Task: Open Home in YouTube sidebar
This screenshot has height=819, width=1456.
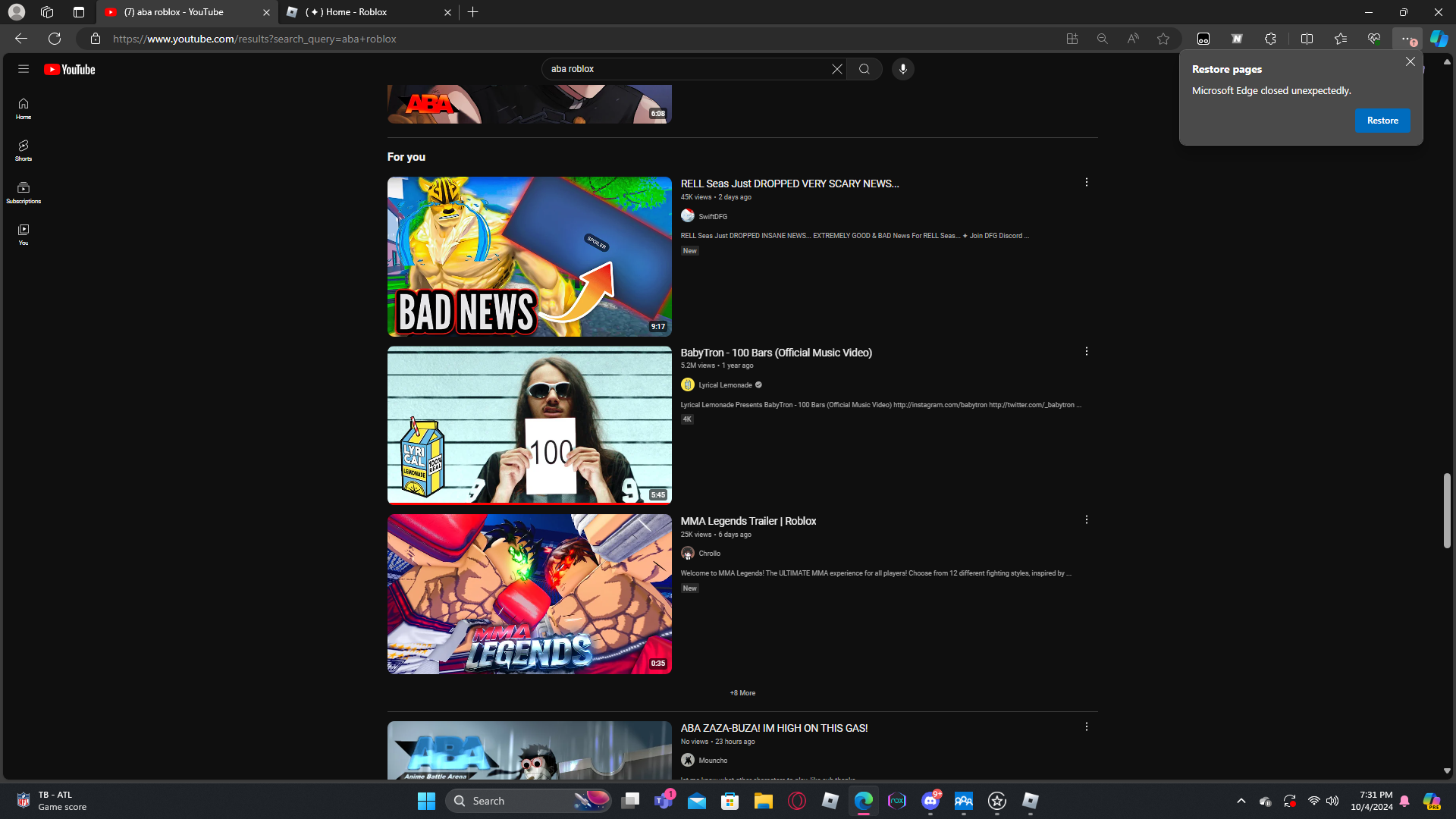Action: pos(24,108)
